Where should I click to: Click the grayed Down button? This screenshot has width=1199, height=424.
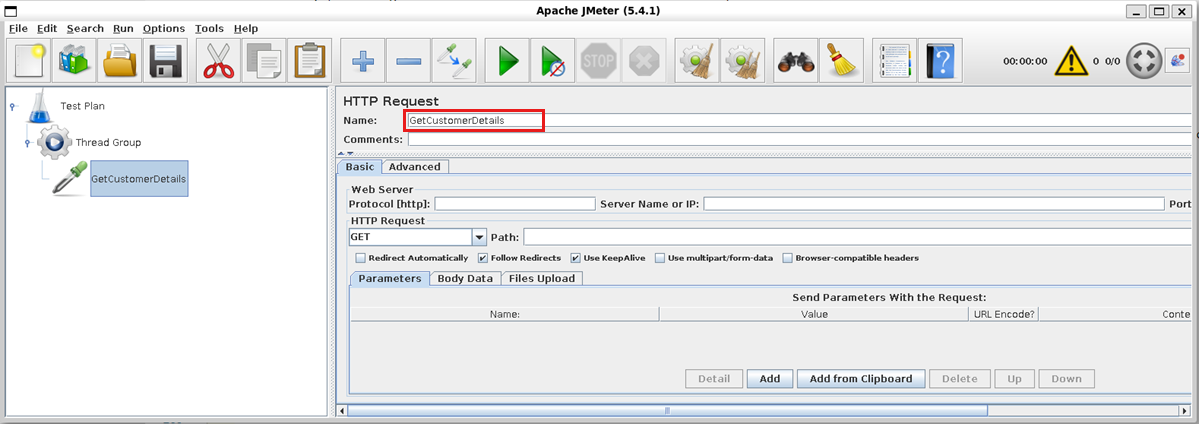1066,379
